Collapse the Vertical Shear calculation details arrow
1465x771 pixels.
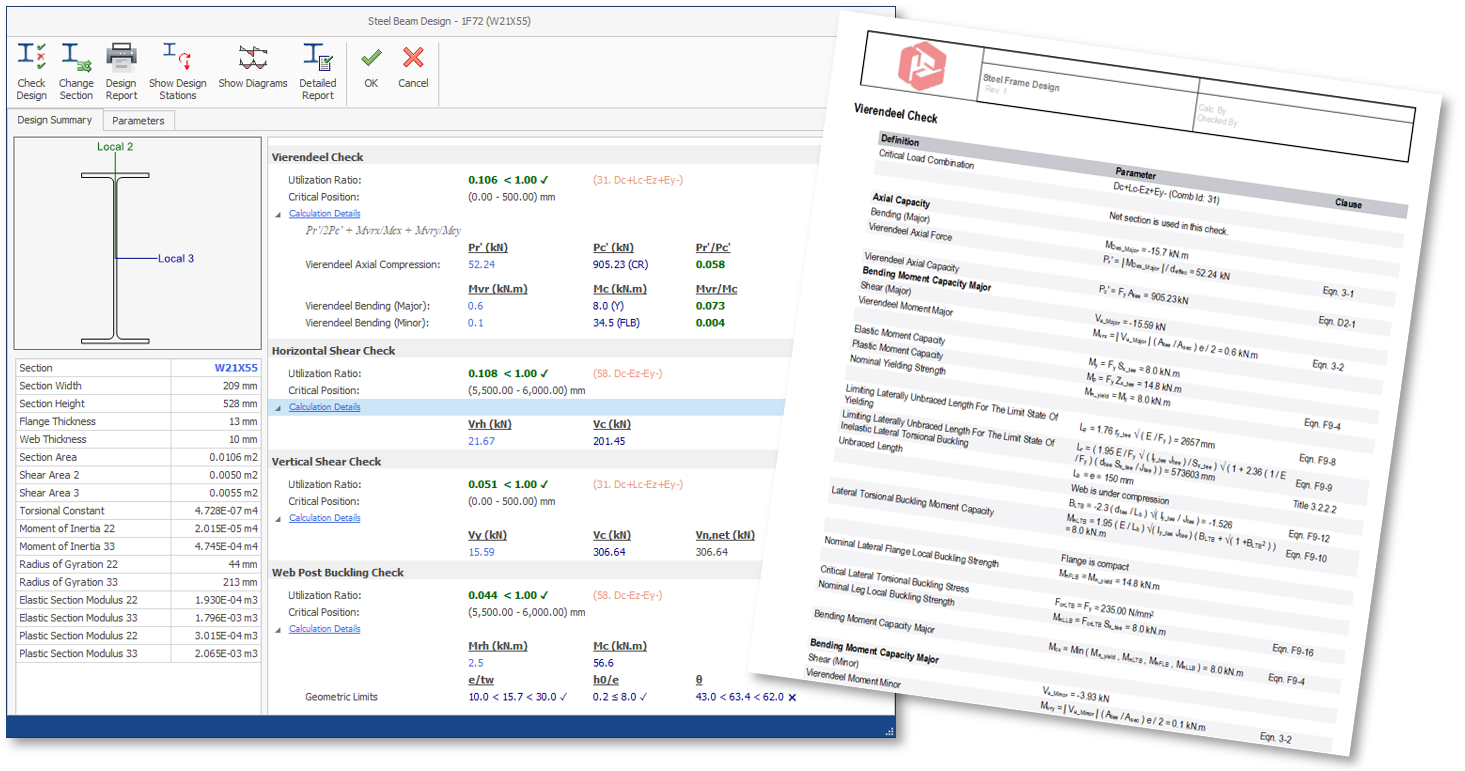tap(278, 519)
